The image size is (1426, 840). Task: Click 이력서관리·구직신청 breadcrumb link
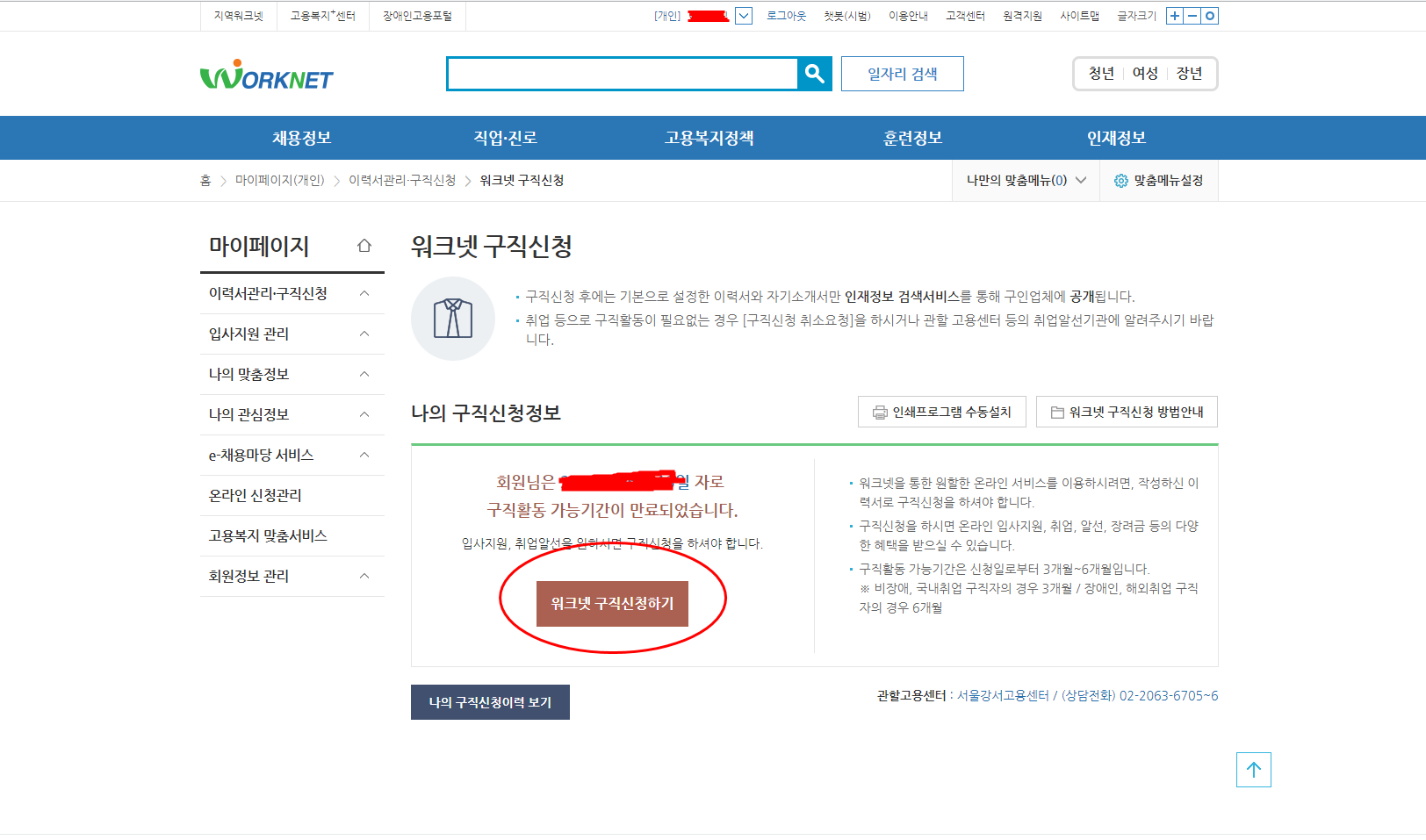pyautogui.click(x=402, y=180)
